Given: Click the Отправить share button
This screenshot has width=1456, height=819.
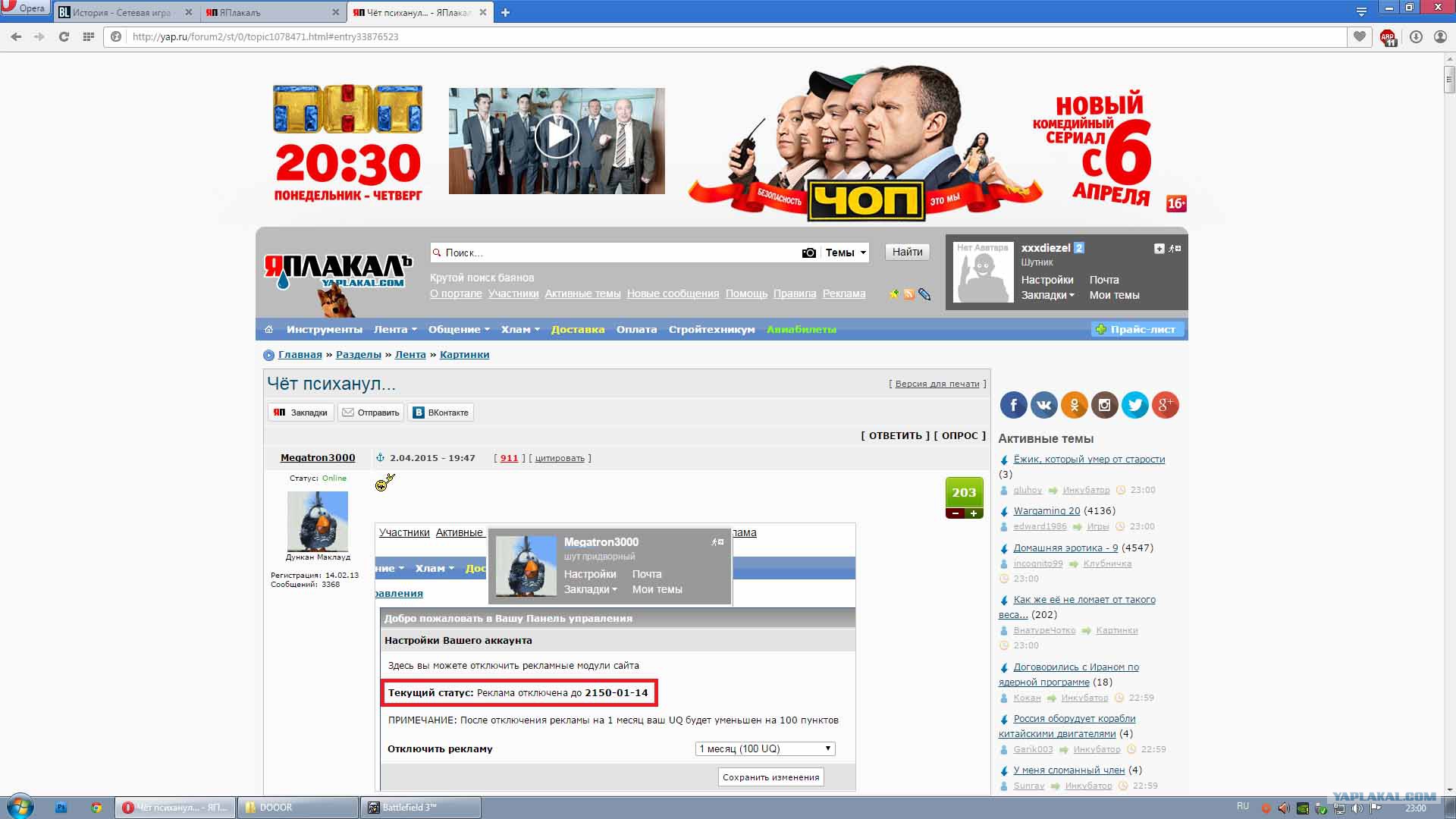Looking at the screenshot, I should [x=370, y=413].
